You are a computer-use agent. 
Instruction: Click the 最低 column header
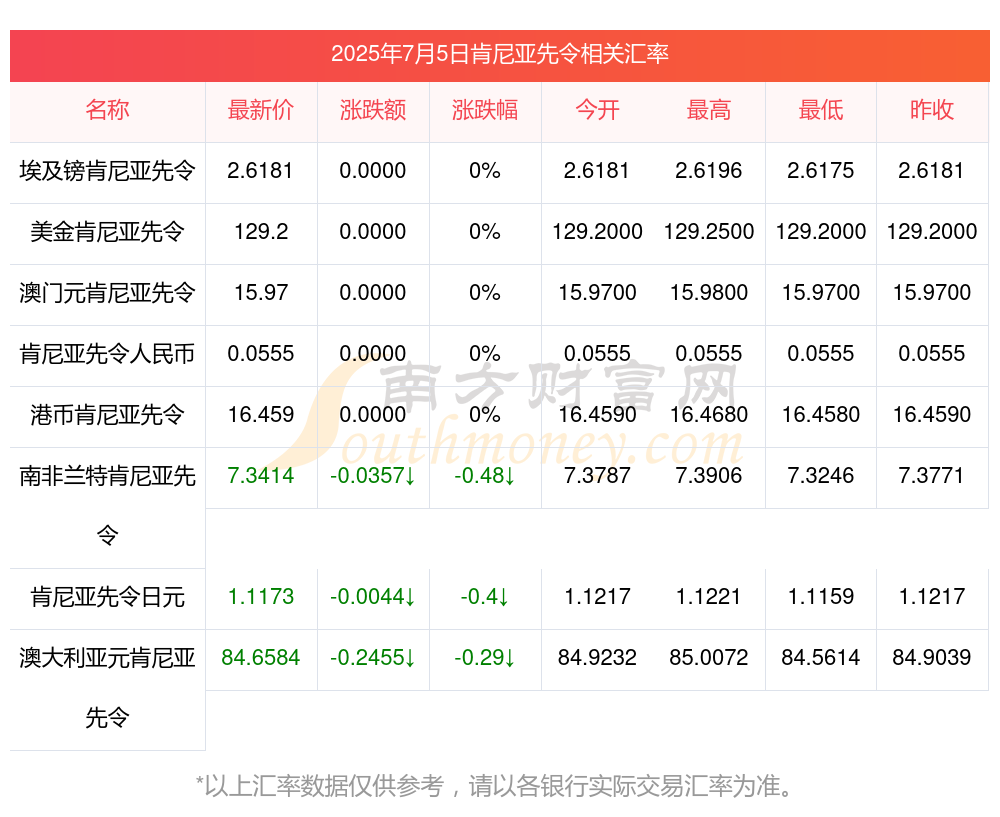pos(821,110)
